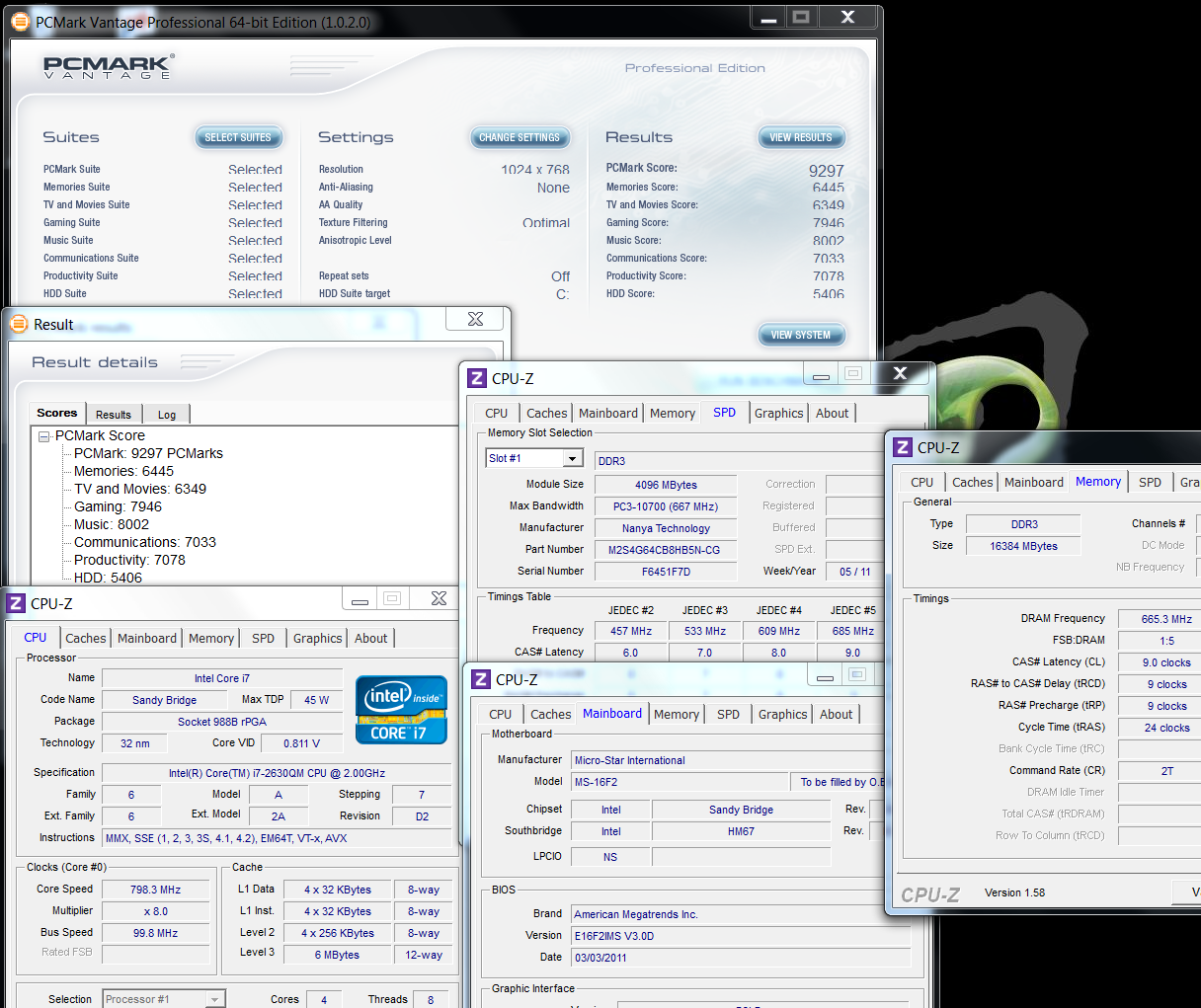
Task: Click the Part Number field in SPD
Action: click(x=664, y=550)
